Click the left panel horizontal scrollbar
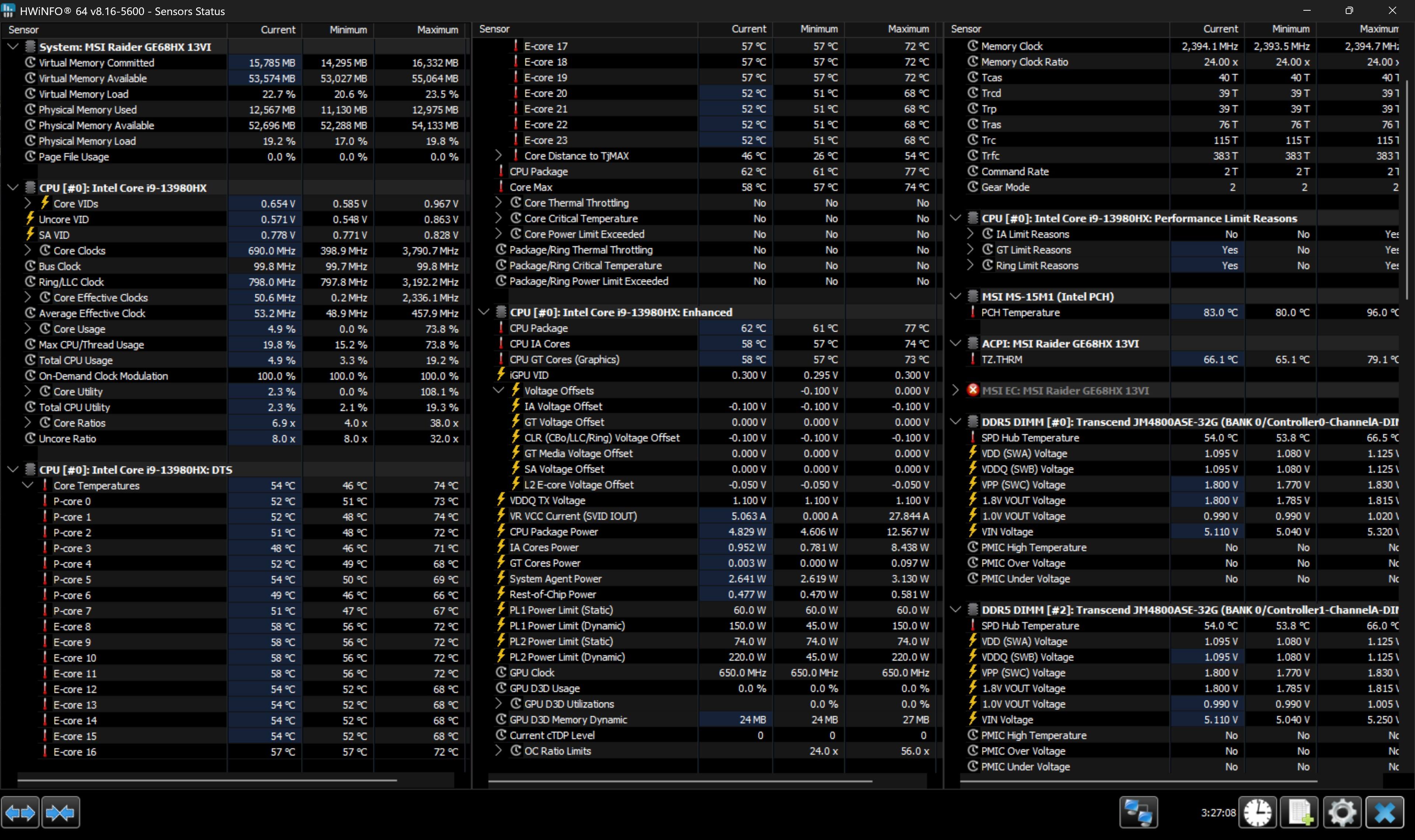The height and width of the screenshot is (840, 1415). [207, 780]
